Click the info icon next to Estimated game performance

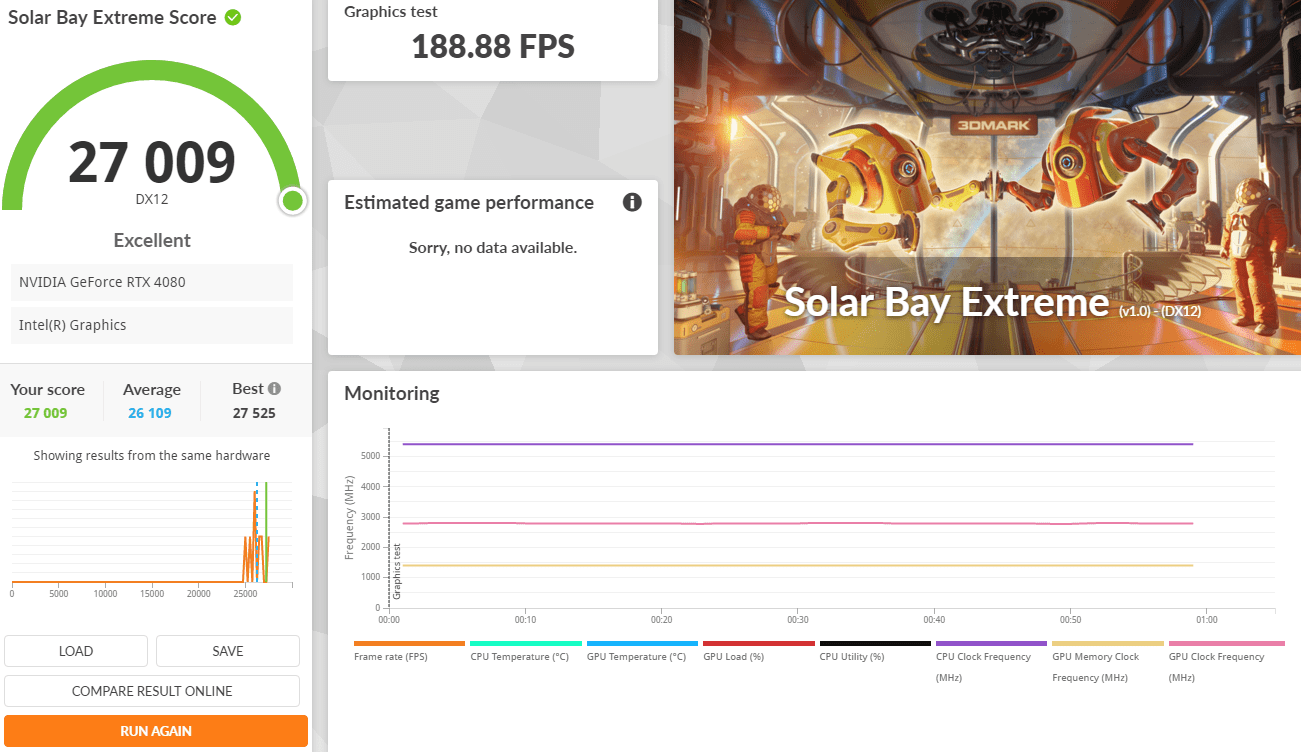632,203
